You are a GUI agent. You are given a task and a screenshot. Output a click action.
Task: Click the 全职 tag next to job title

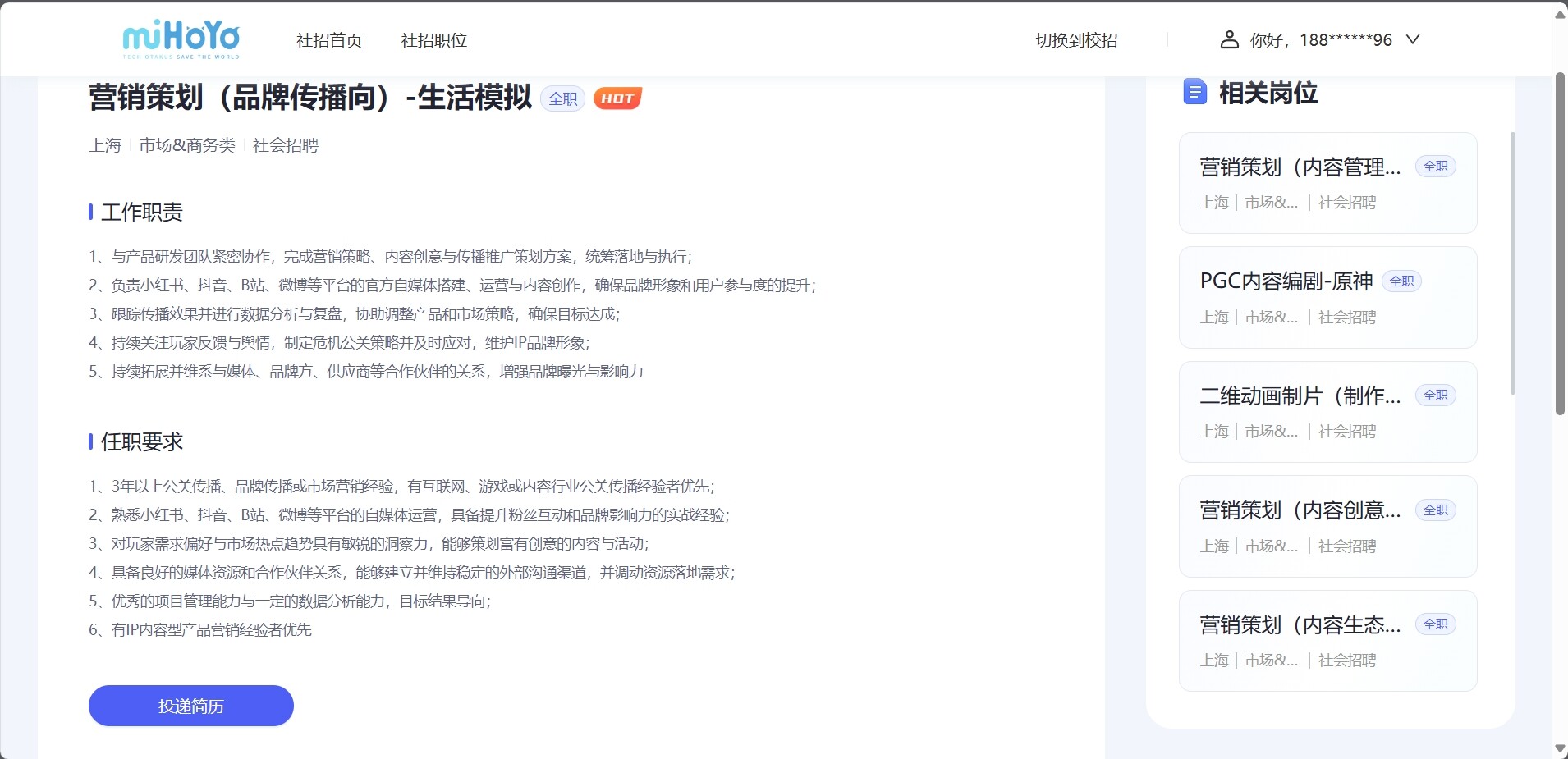point(562,98)
